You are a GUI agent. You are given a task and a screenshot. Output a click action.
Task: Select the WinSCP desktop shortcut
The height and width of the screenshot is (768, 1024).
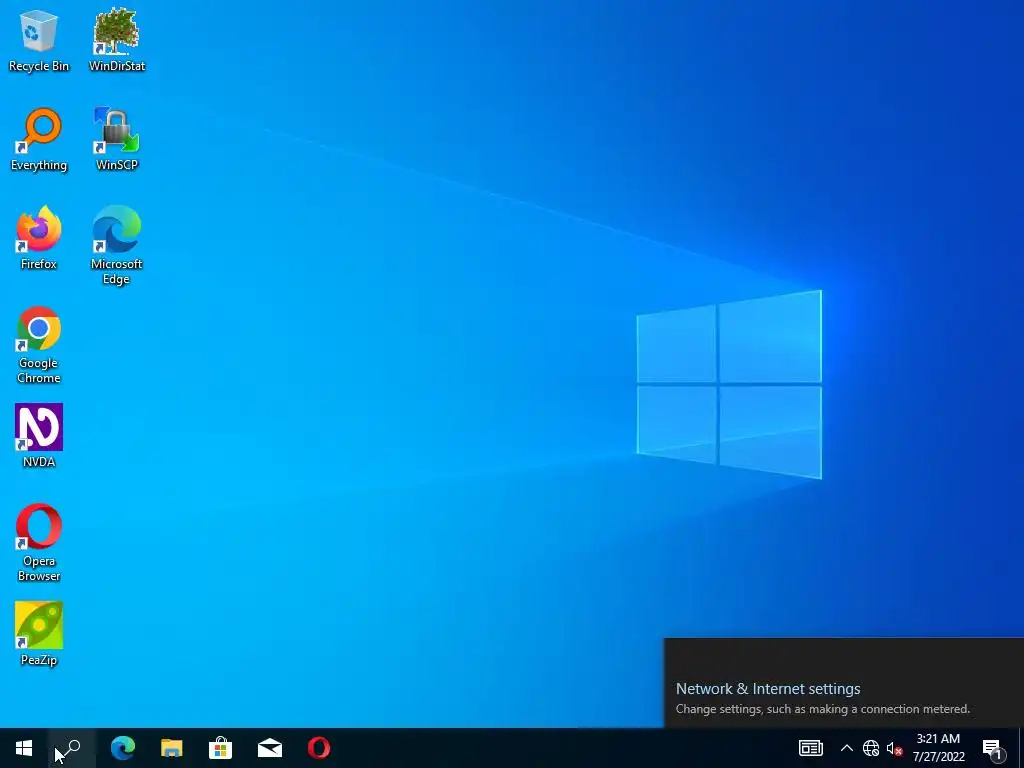117,140
